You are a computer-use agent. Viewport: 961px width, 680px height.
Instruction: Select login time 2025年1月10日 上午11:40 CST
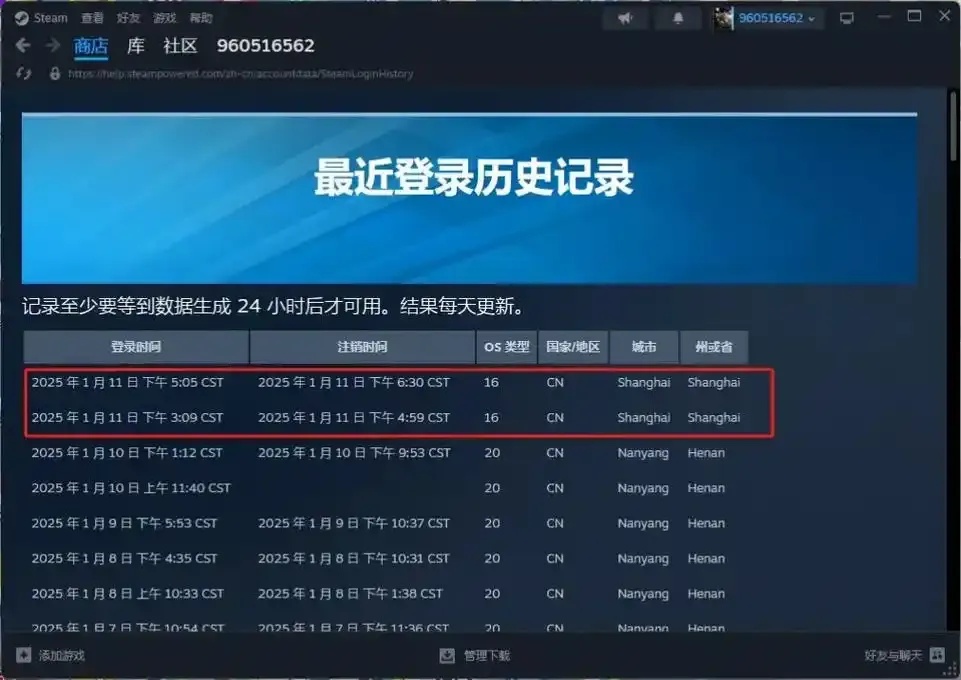coord(131,488)
